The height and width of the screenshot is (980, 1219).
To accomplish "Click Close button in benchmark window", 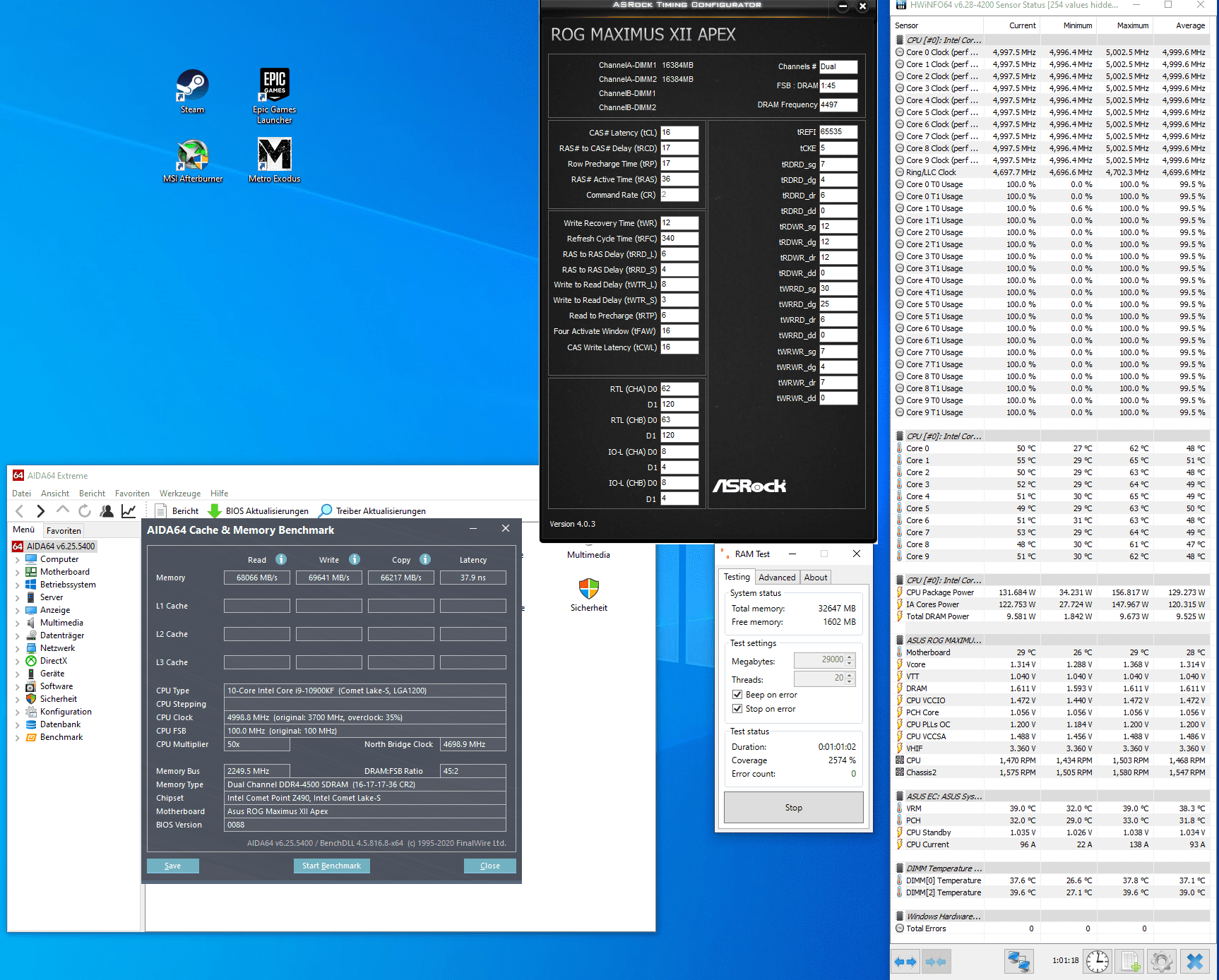I will click(x=490, y=866).
